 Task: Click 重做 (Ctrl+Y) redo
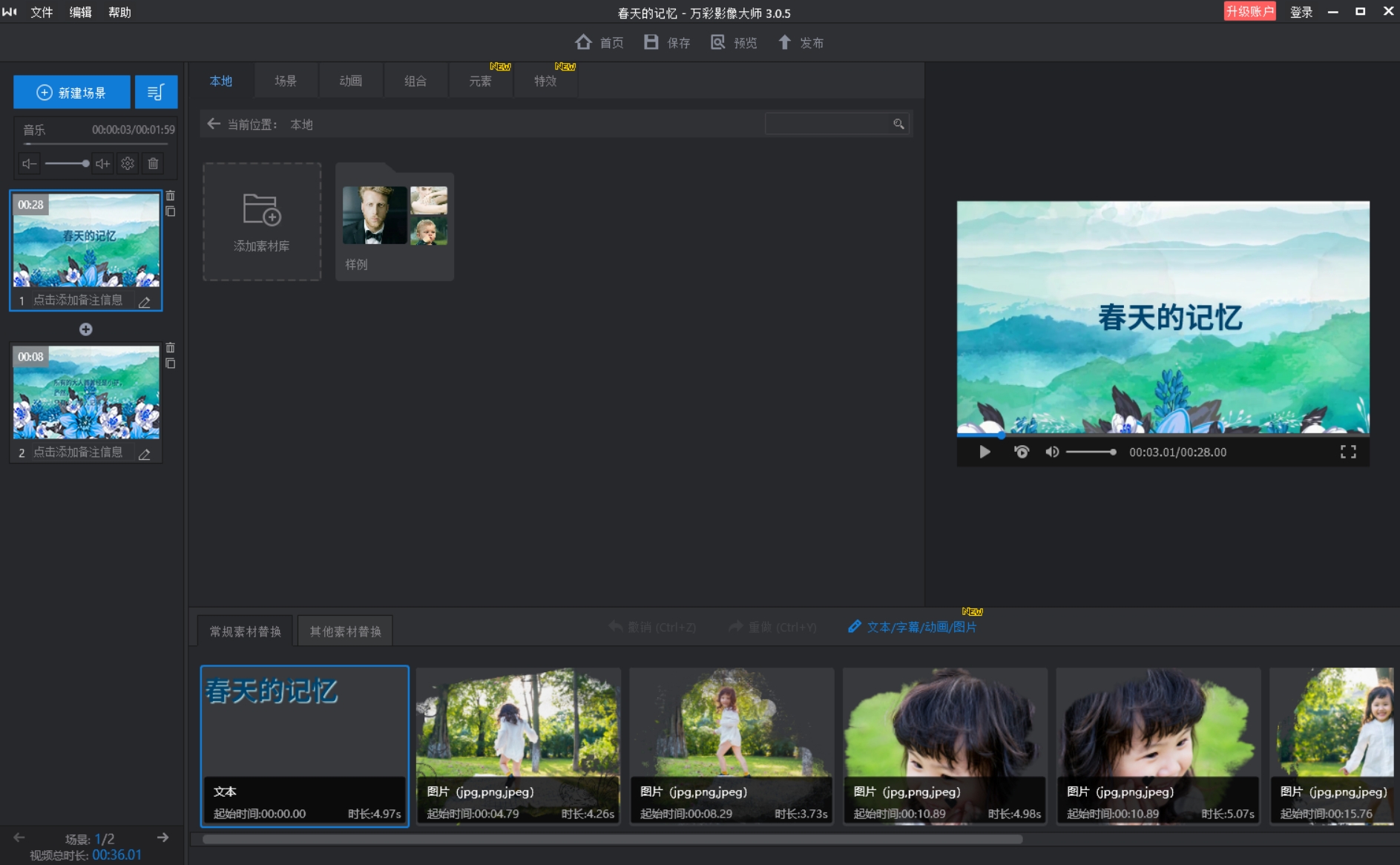click(x=772, y=627)
